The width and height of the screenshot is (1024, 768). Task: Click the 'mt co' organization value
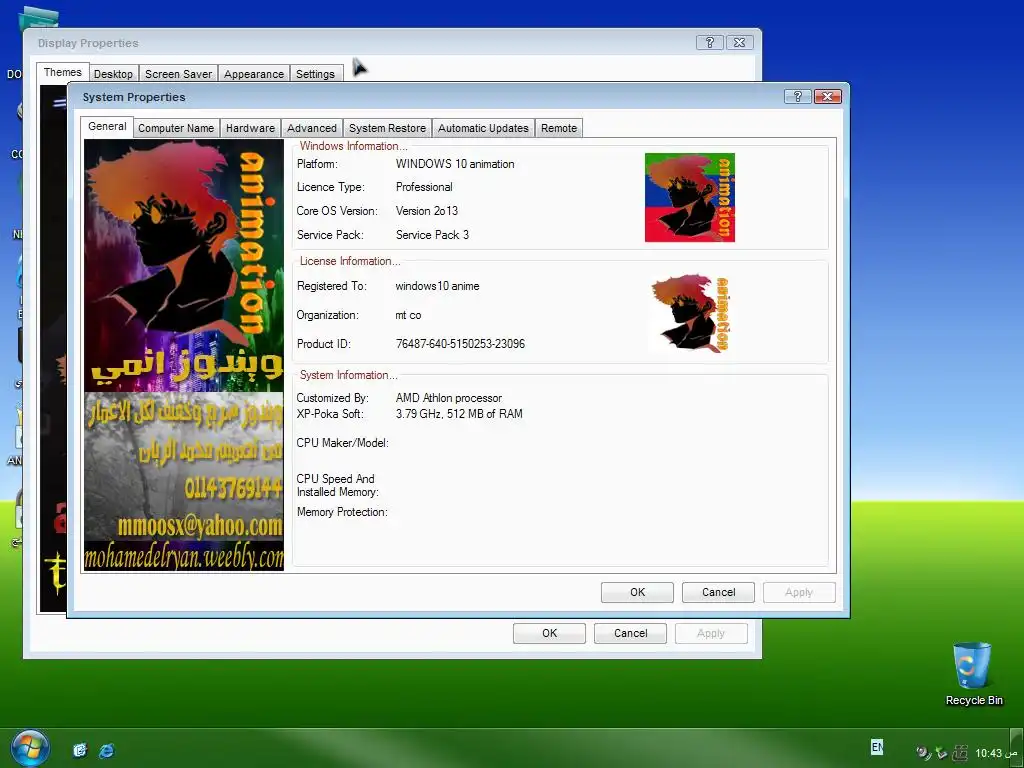408,315
